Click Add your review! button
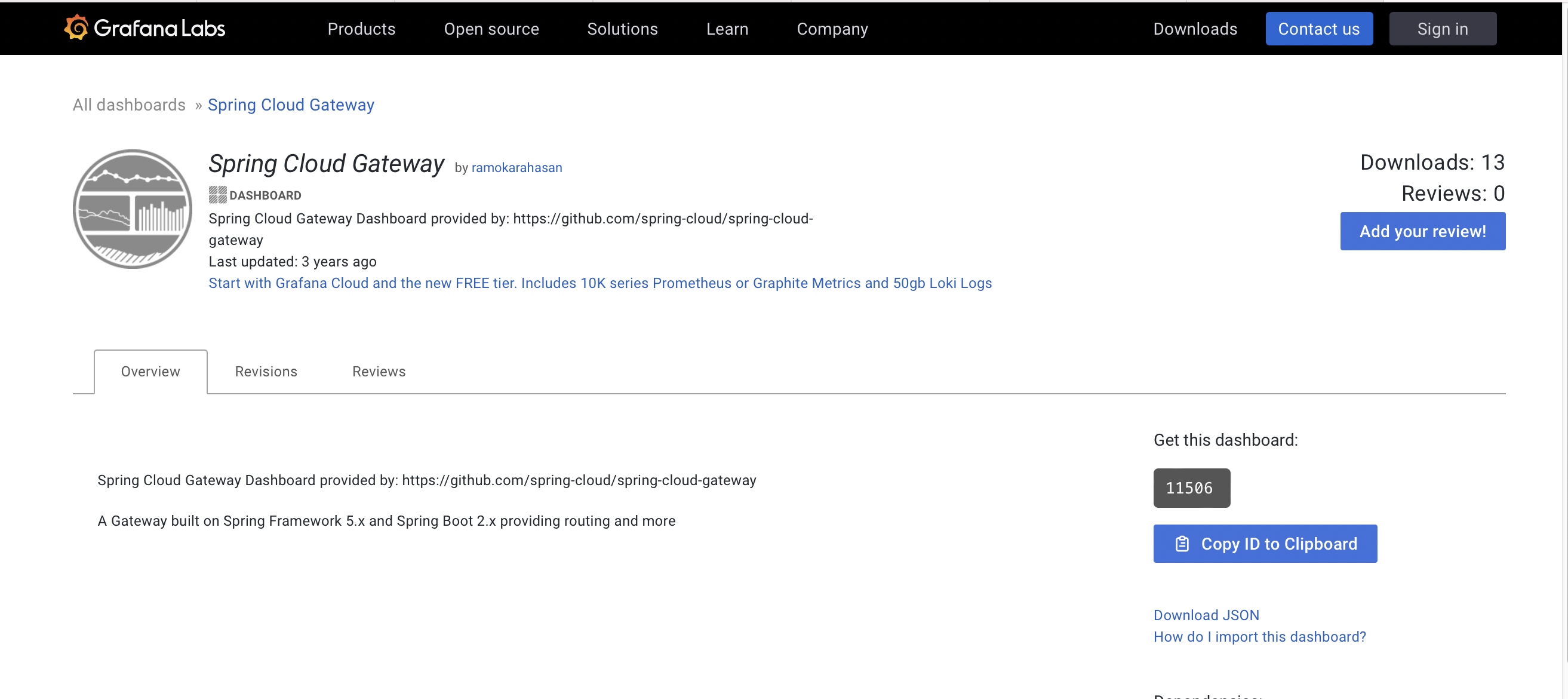 tap(1422, 231)
